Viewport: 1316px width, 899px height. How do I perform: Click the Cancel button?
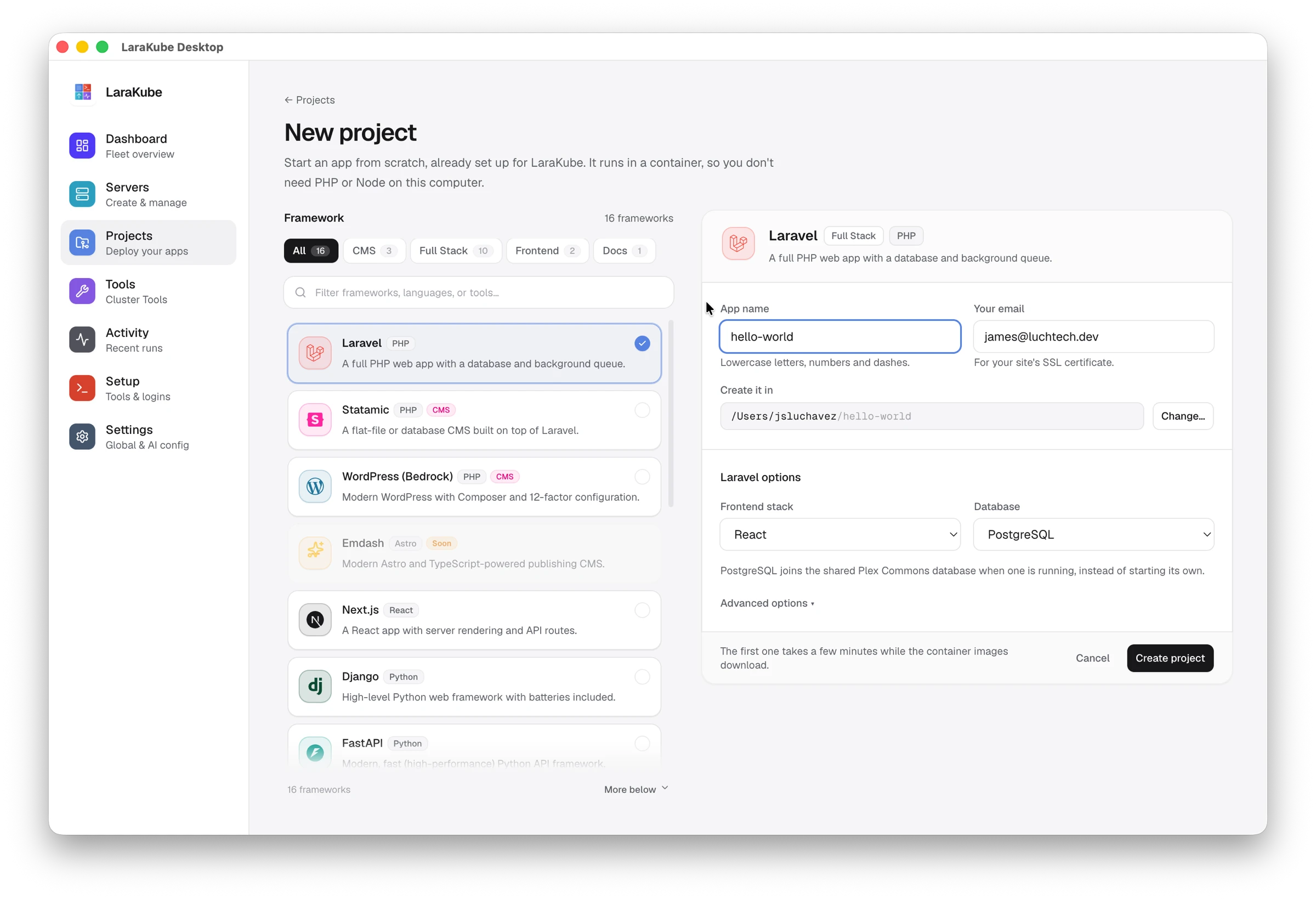tap(1092, 658)
